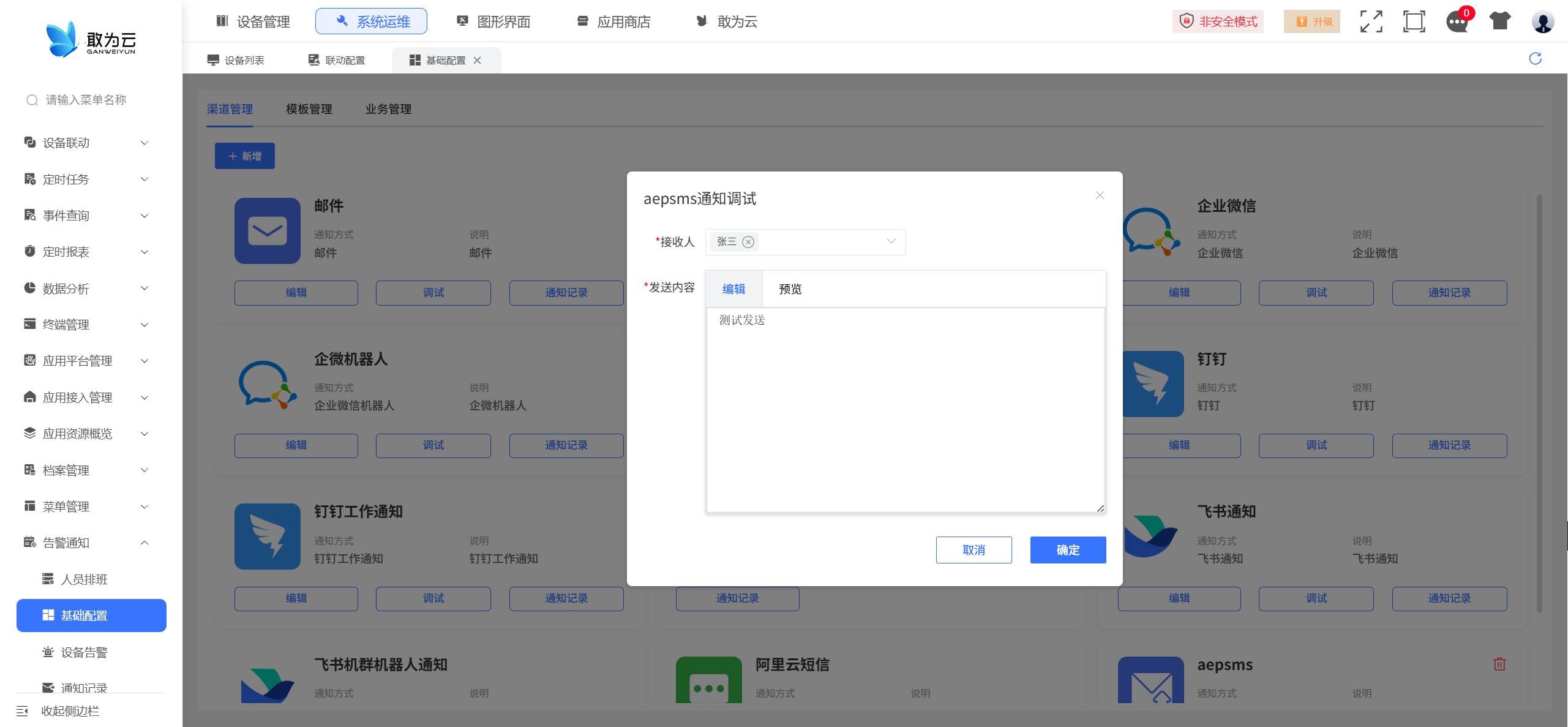
Task: Click the 邮件 channel envelope icon
Action: click(268, 231)
